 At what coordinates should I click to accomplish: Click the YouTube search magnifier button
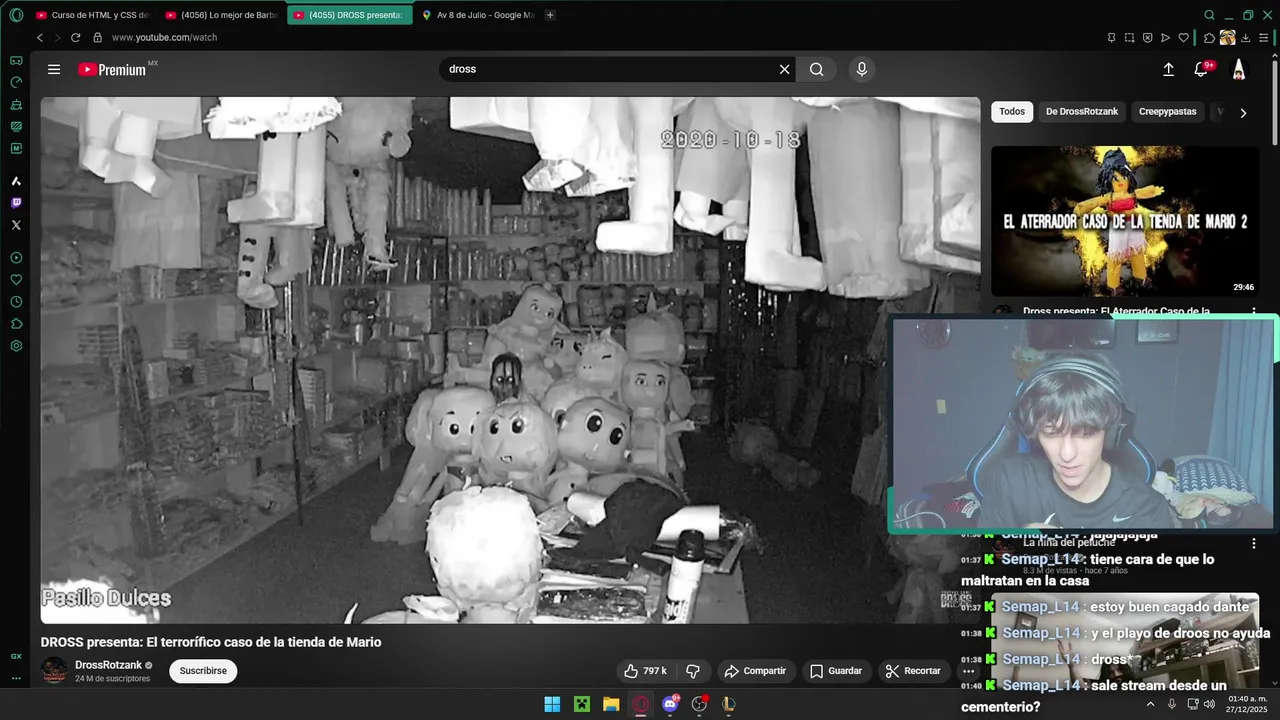click(817, 69)
